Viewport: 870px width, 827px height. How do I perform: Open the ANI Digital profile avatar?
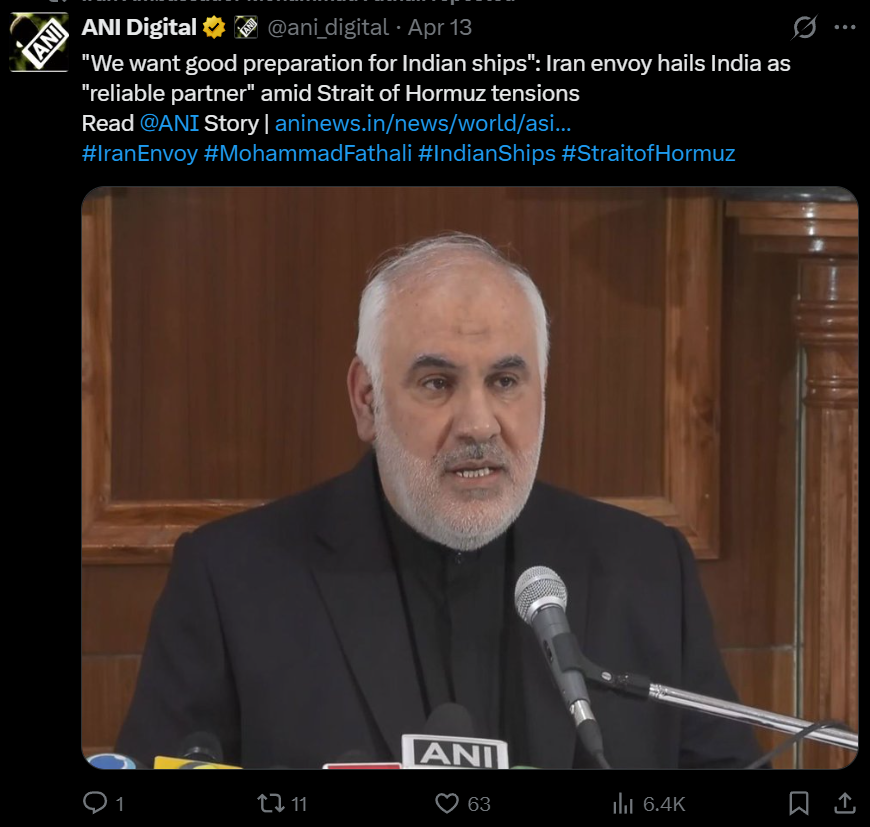click(39, 43)
